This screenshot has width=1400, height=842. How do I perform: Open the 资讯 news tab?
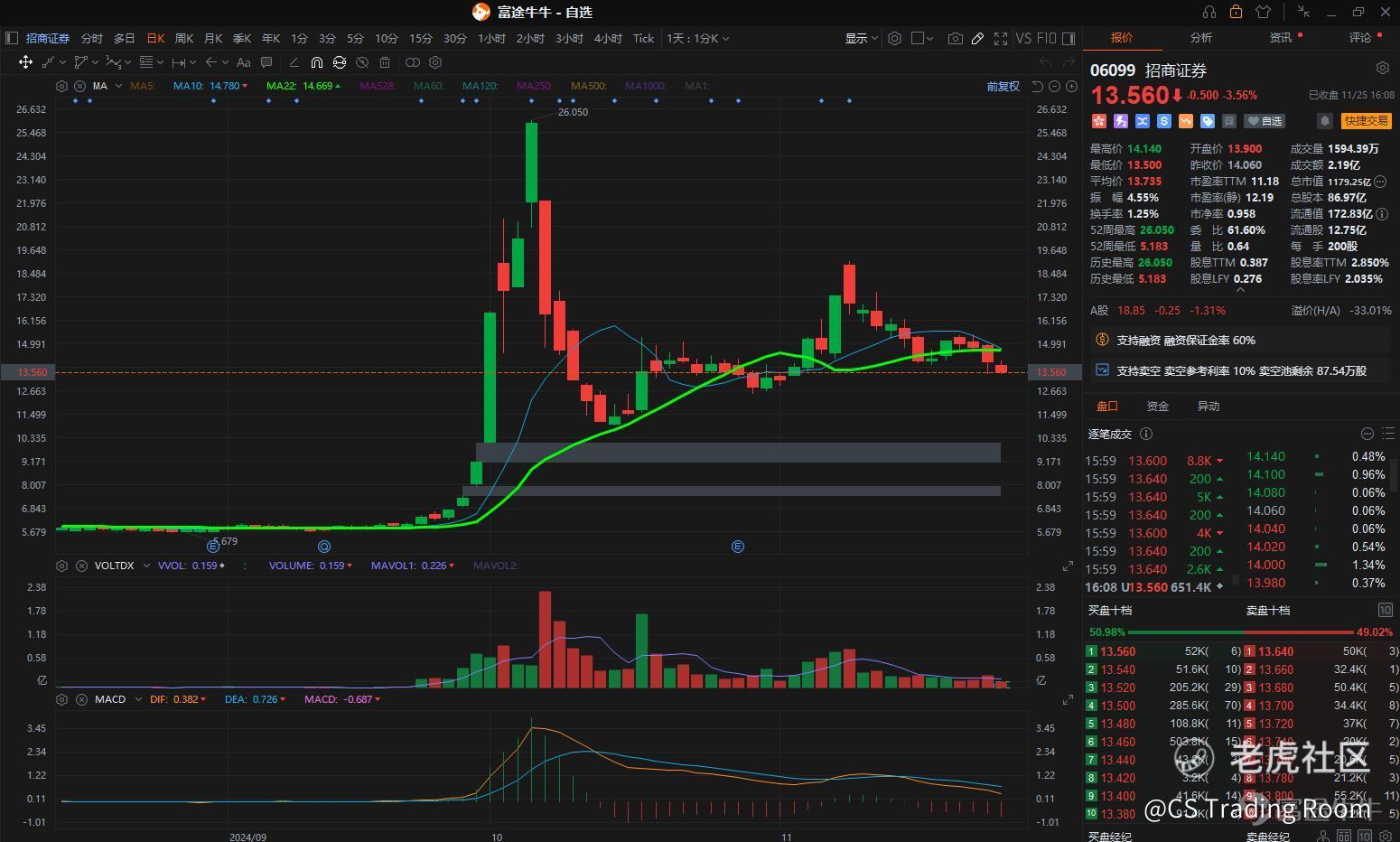[1281, 37]
